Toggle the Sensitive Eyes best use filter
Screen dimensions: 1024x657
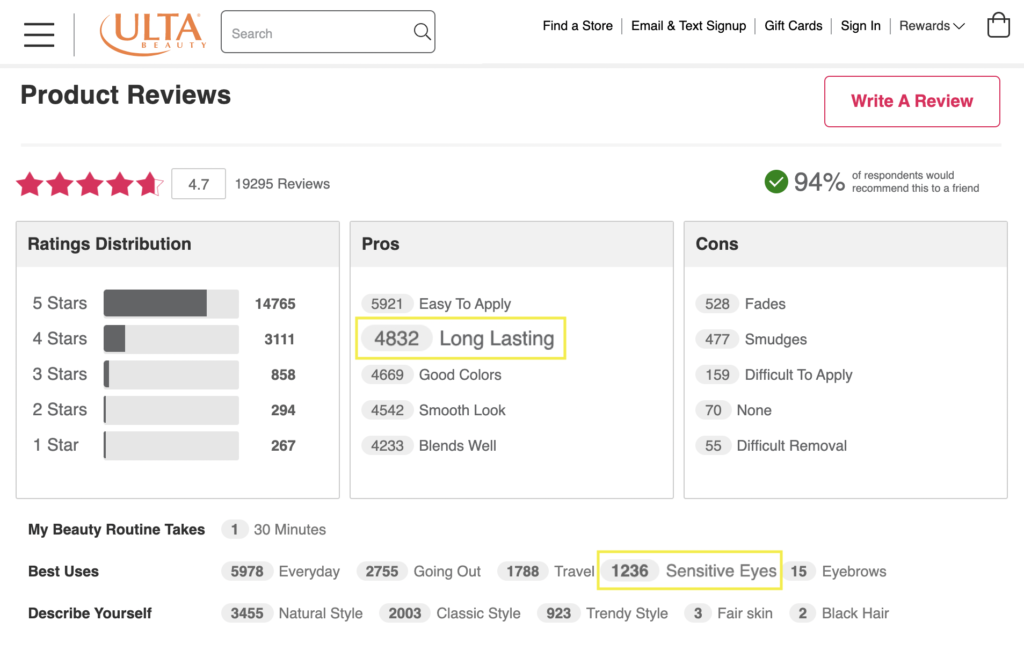coord(689,570)
